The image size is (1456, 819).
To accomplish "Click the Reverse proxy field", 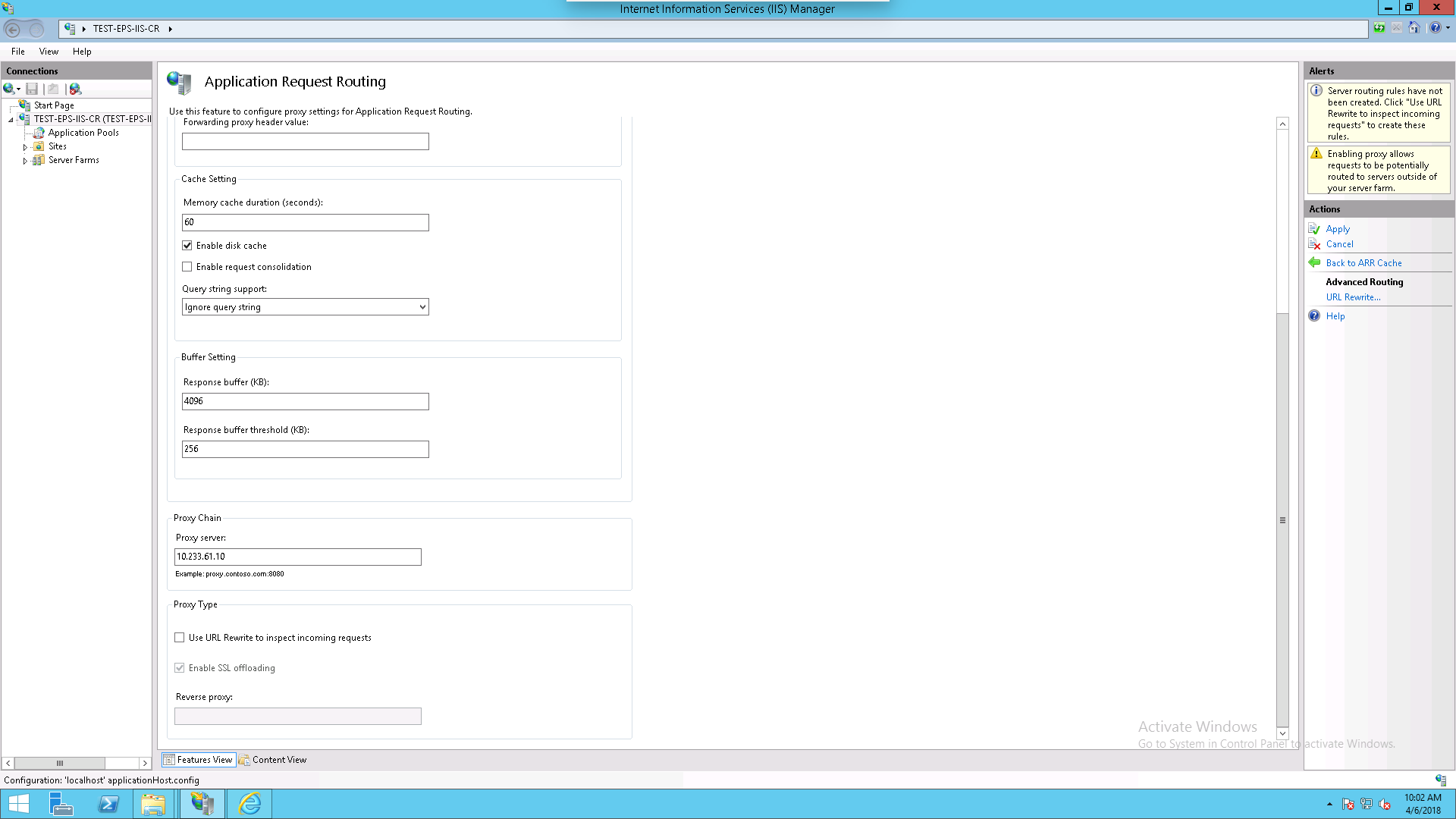I will [x=298, y=717].
